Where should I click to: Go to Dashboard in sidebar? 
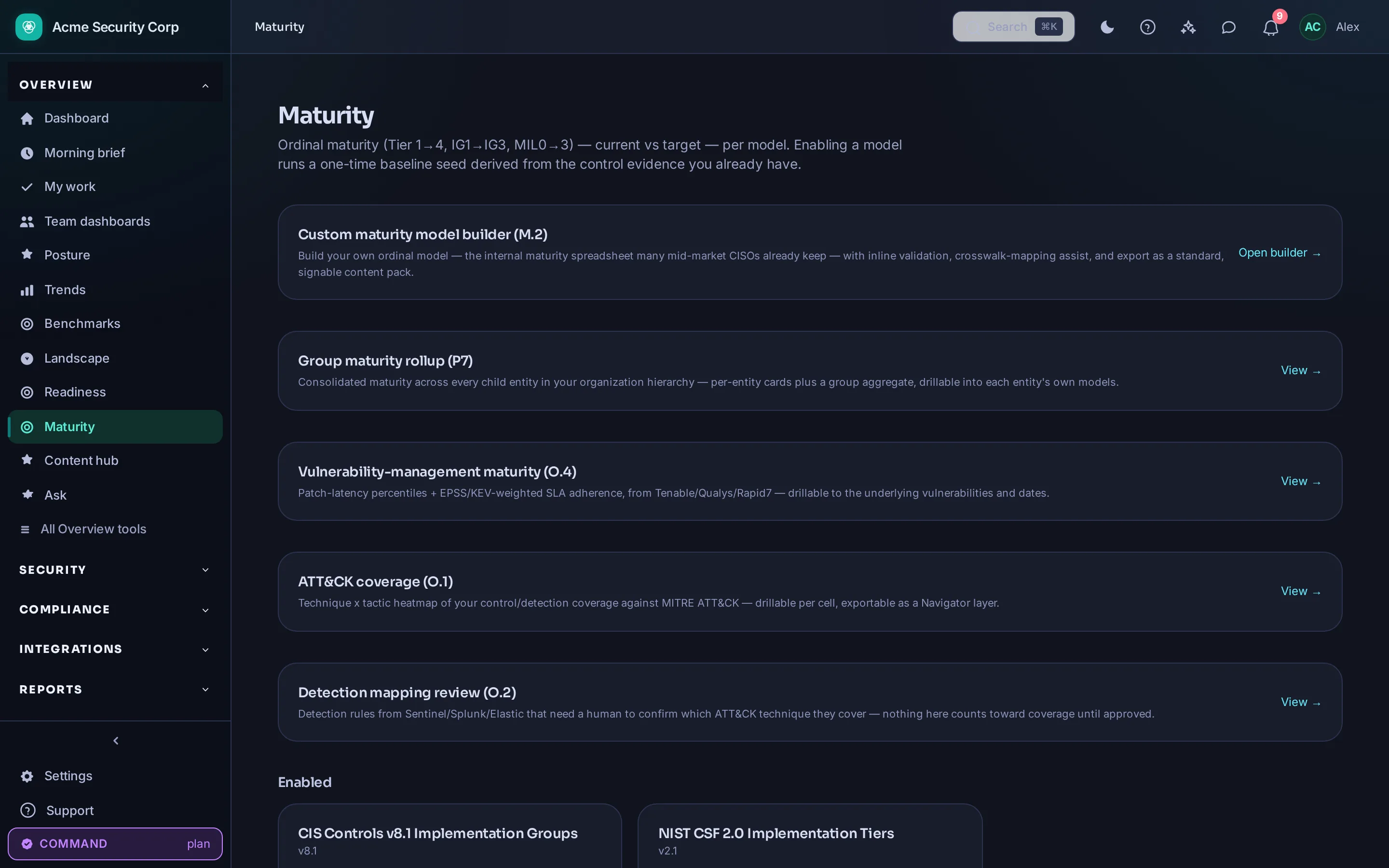tap(115, 118)
